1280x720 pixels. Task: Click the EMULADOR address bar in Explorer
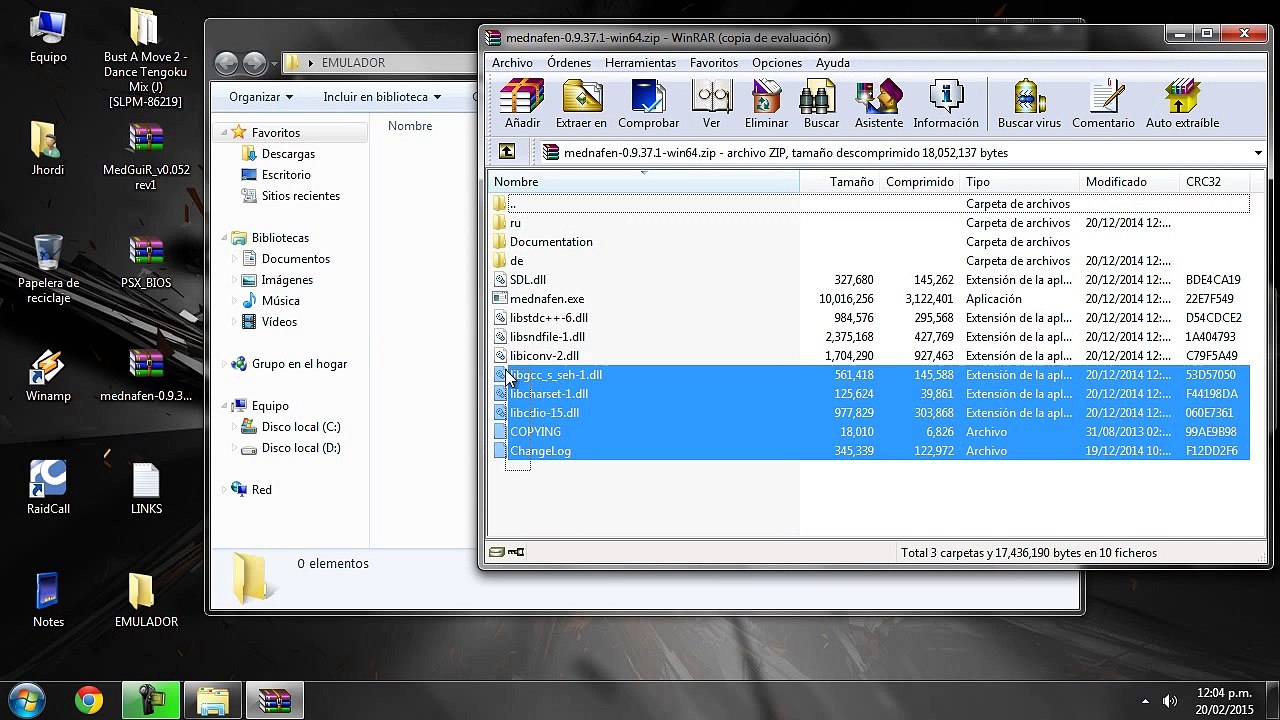tap(380, 63)
